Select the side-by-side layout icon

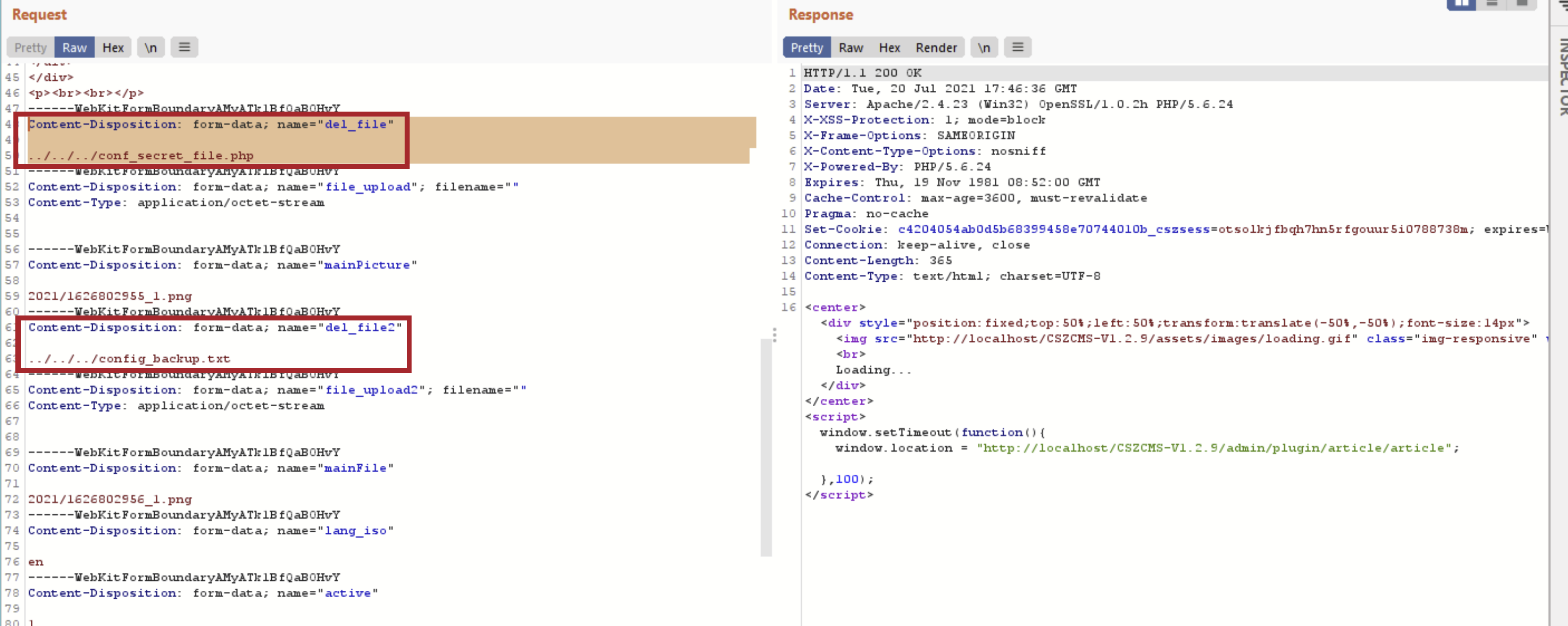tap(1461, 5)
